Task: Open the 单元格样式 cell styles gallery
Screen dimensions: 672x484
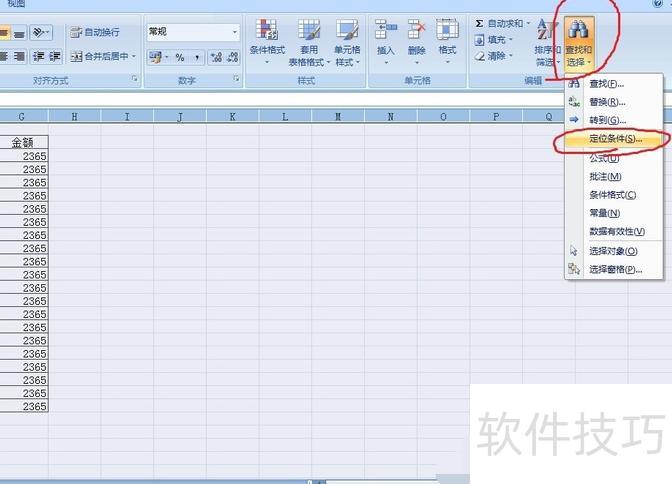Action: point(348,42)
